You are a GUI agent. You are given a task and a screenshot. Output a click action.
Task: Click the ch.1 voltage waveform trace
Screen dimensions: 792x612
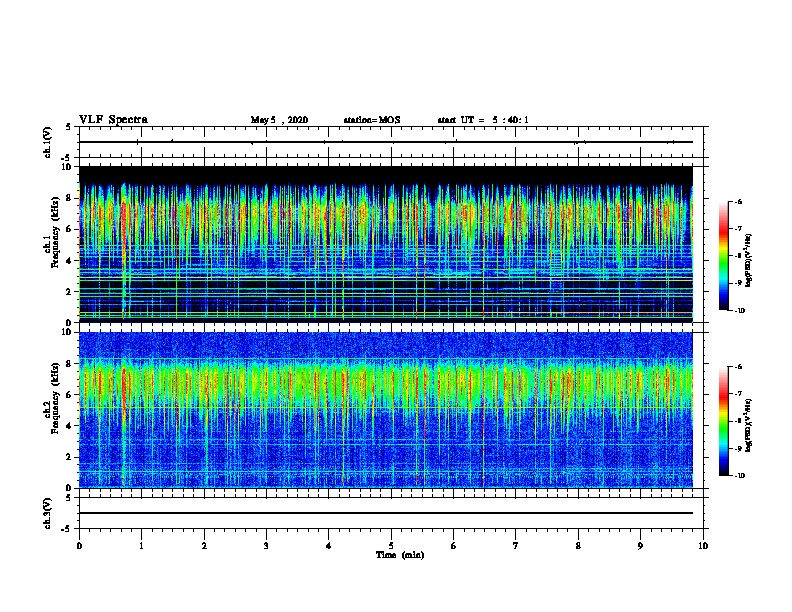point(386,142)
